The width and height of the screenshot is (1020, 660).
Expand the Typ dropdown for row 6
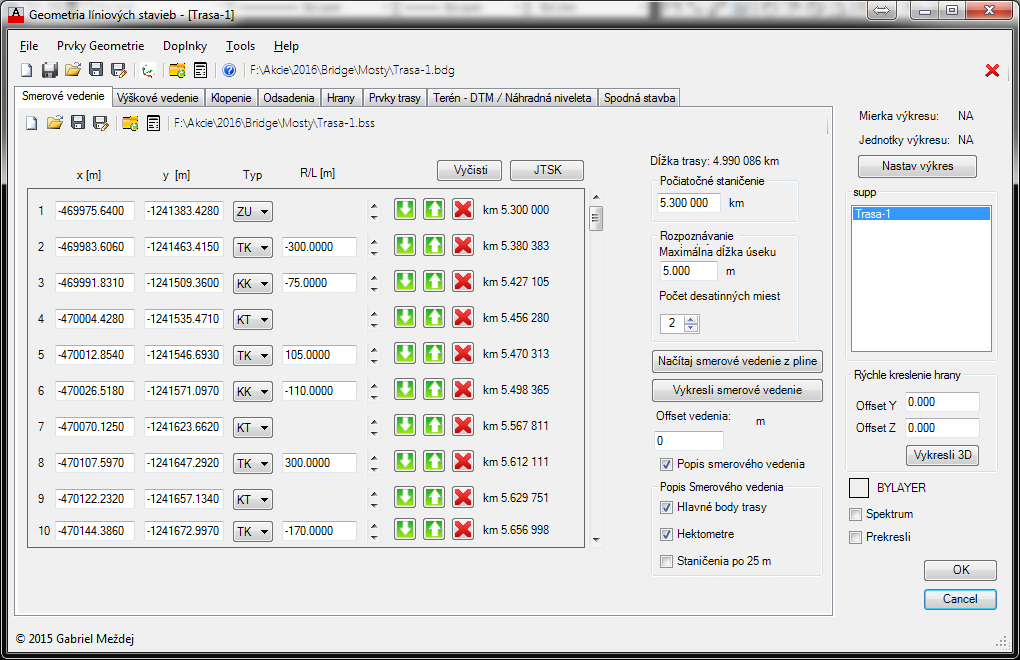253,391
